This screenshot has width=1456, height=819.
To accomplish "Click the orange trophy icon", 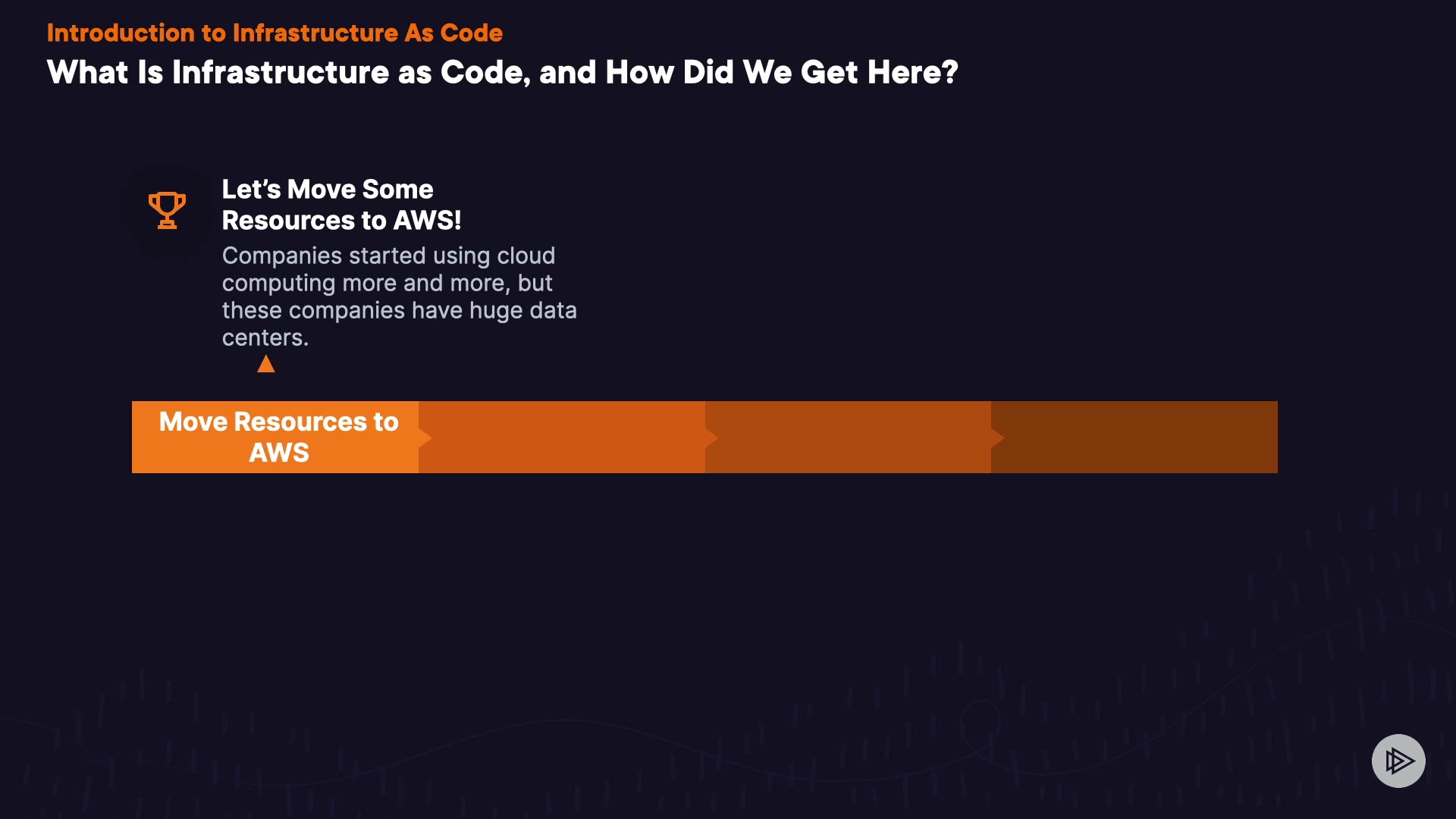I will point(167,209).
